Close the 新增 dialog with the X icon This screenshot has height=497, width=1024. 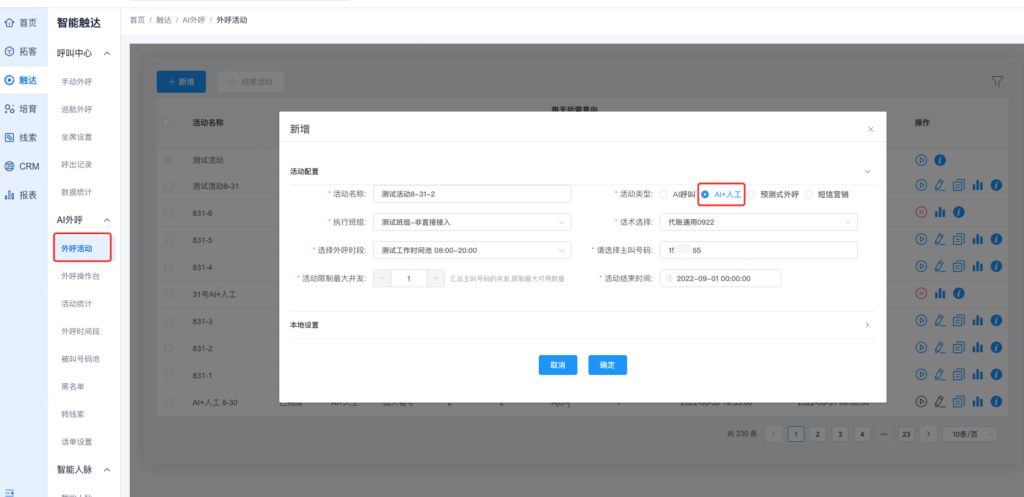870,129
